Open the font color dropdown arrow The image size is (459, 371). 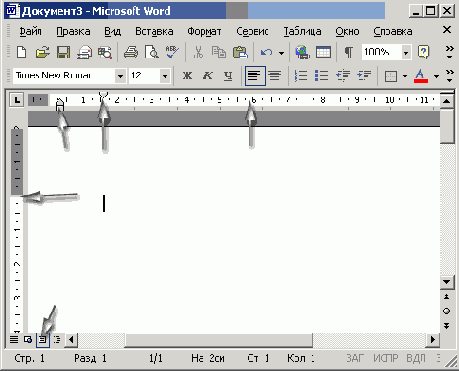click(x=436, y=76)
